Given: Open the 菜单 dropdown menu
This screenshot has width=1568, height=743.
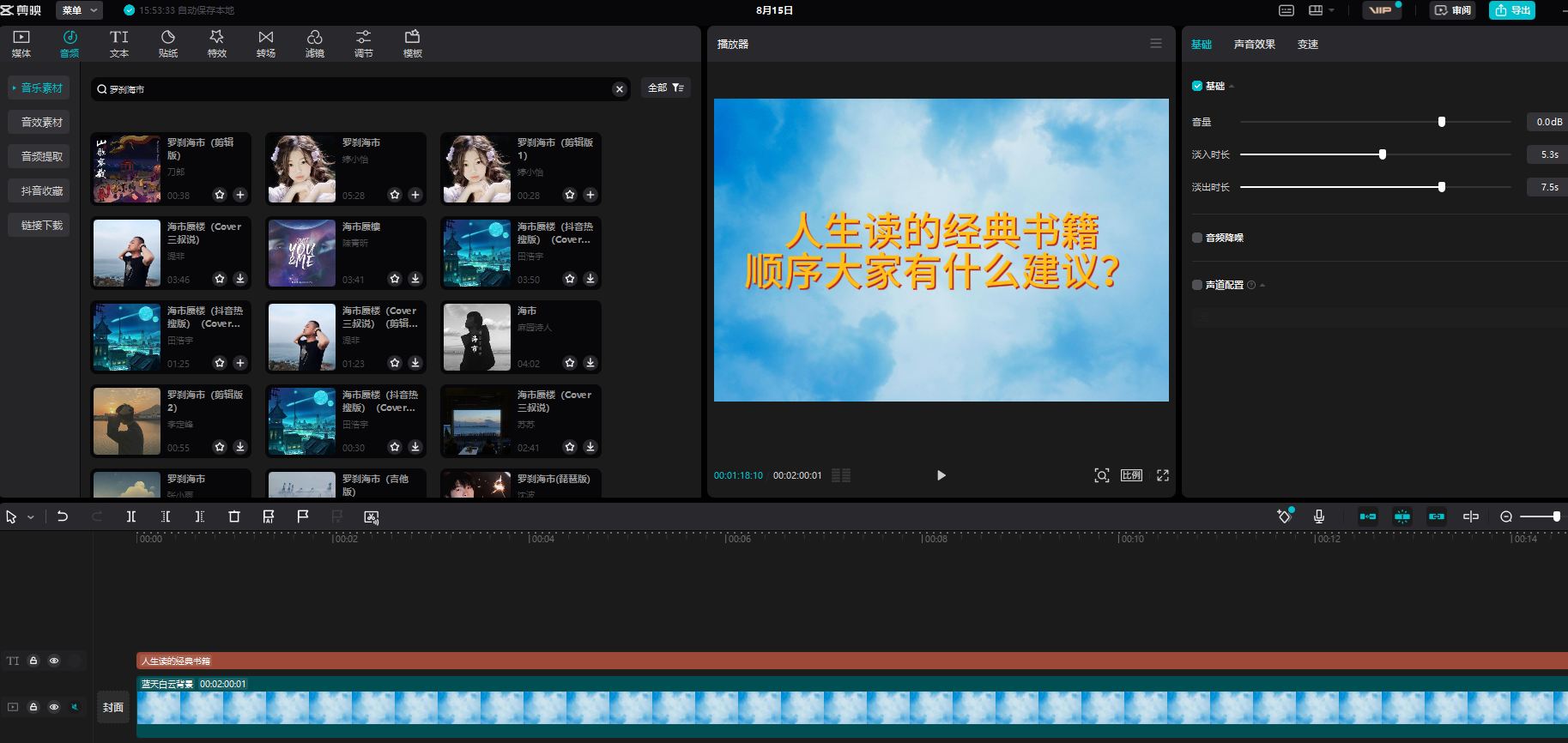Looking at the screenshot, I should click(x=79, y=10).
